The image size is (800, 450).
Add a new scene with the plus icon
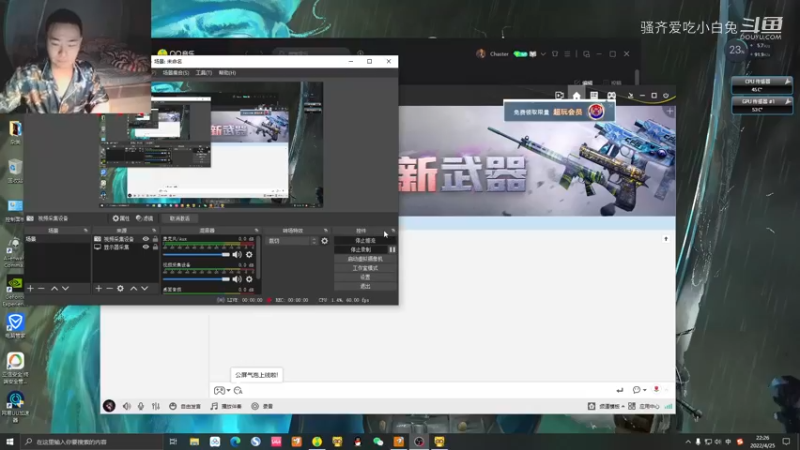[30, 289]
